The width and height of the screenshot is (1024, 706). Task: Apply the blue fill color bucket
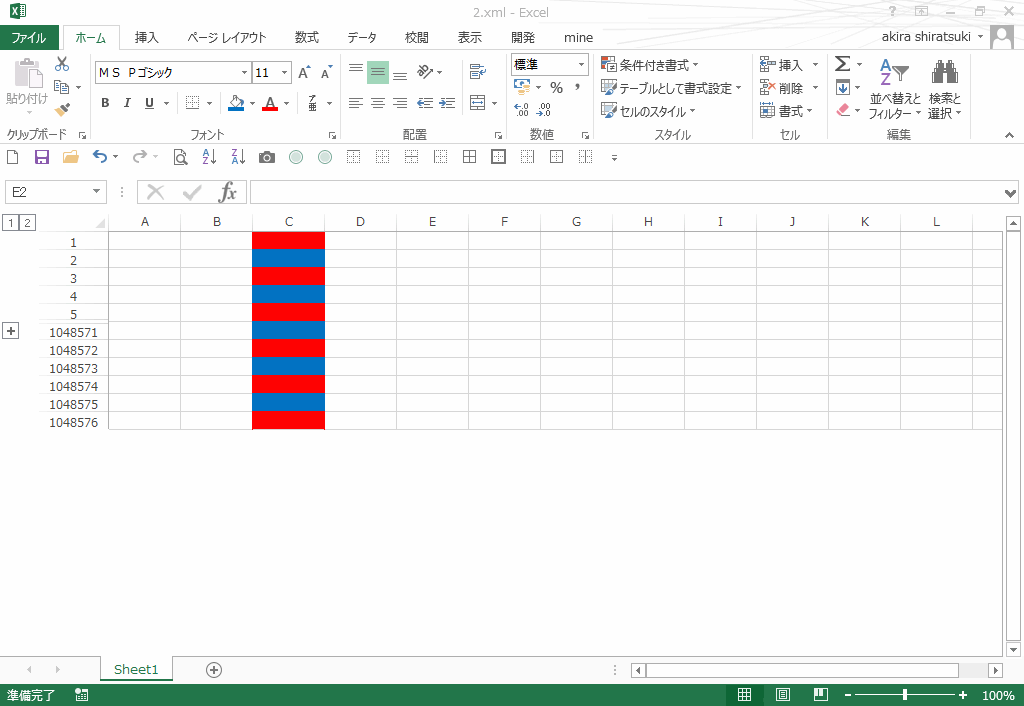pos(236,103)
